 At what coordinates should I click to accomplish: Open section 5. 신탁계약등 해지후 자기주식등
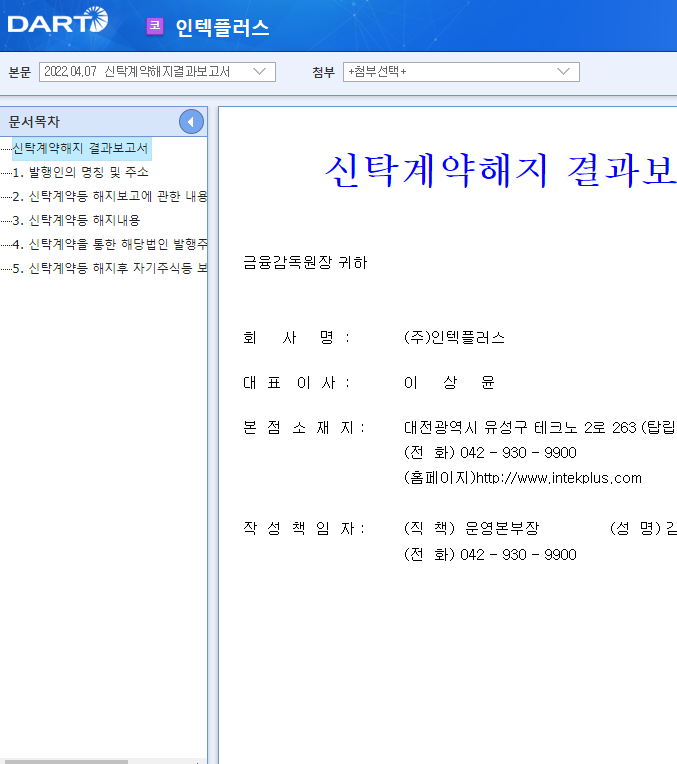coord(110,267)
